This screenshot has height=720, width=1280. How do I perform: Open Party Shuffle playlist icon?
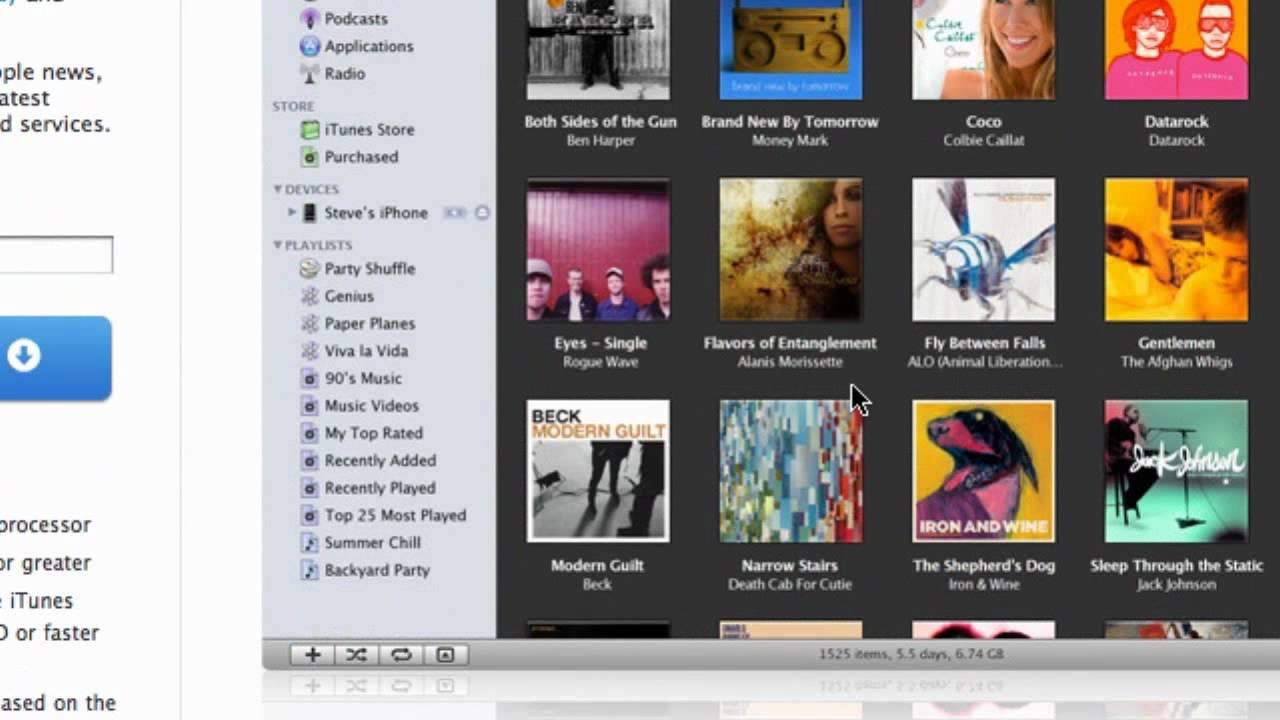(x=310, y=269)
